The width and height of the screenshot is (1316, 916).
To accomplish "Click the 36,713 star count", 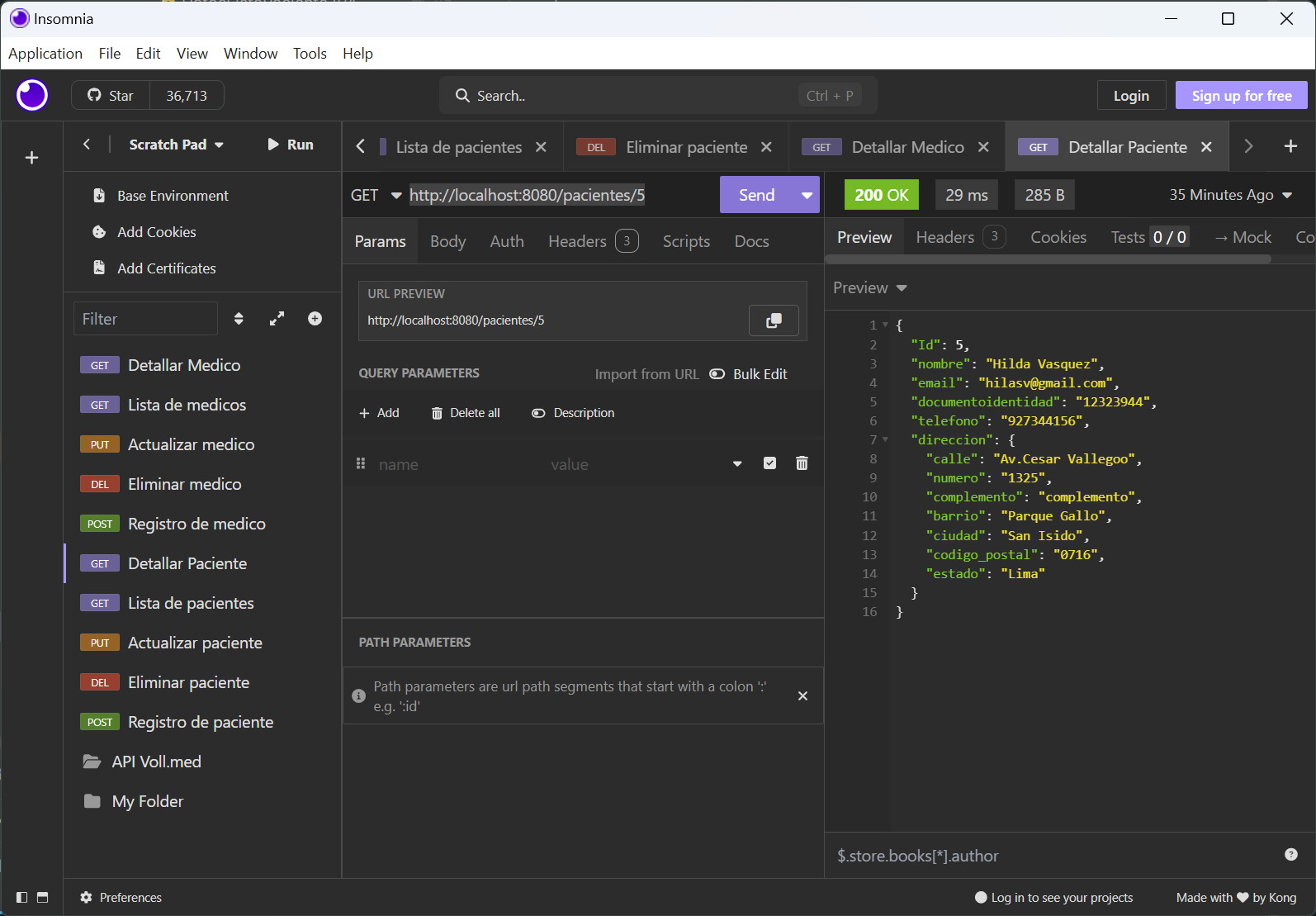I will coord(187,96).
